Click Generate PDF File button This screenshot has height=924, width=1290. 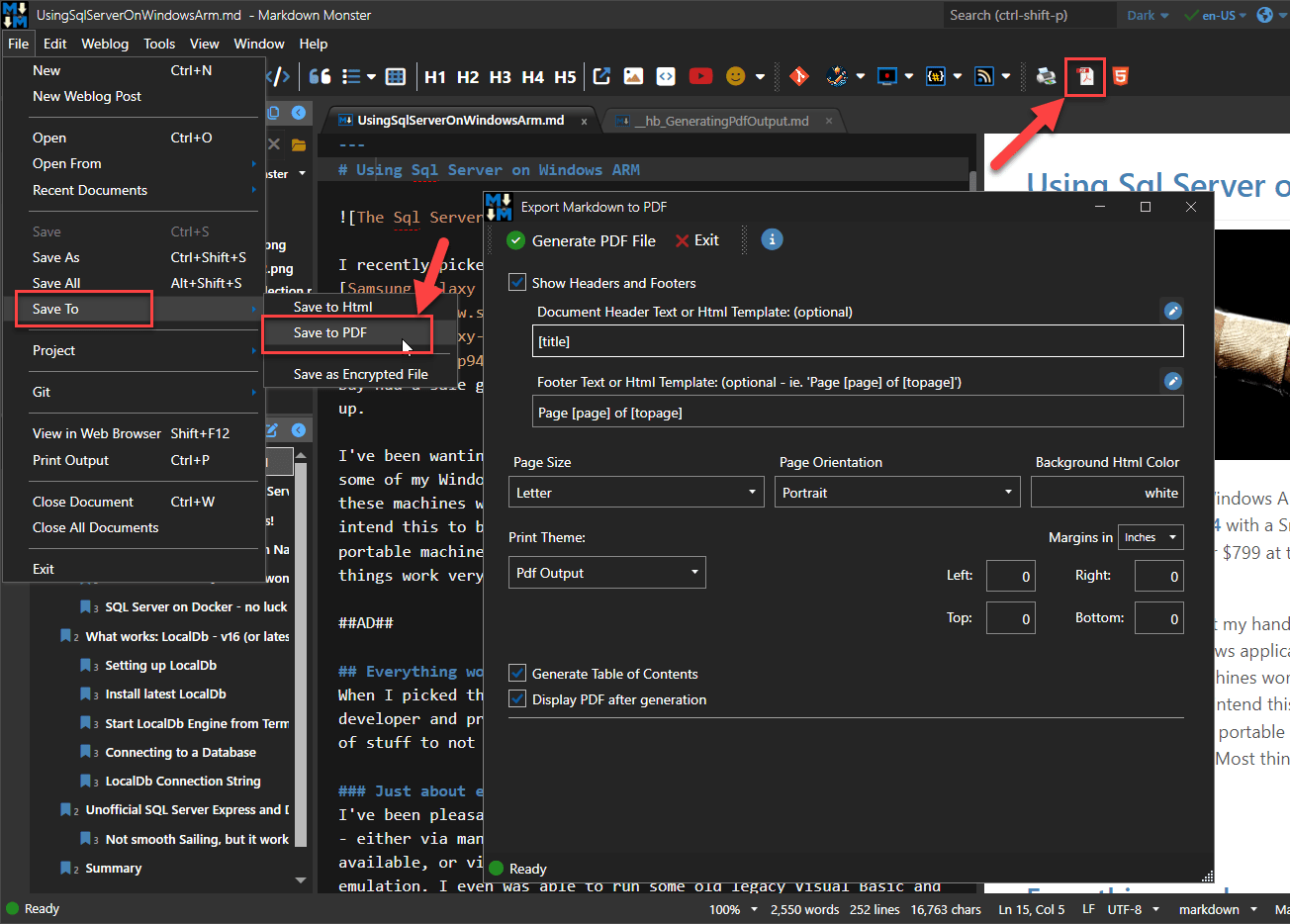click(581, 240)
